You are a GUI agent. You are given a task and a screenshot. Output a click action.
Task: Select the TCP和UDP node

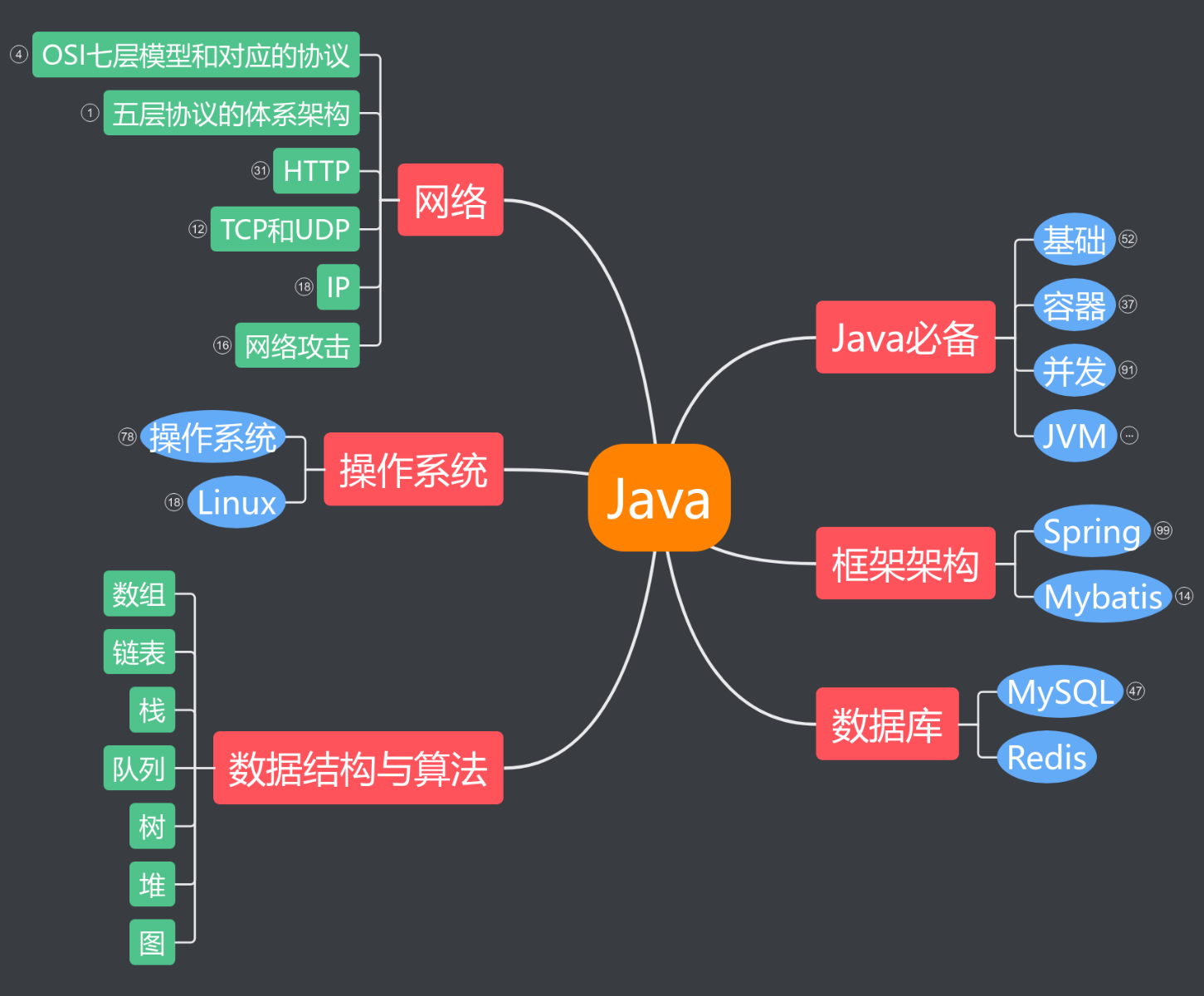click(283, 230)
